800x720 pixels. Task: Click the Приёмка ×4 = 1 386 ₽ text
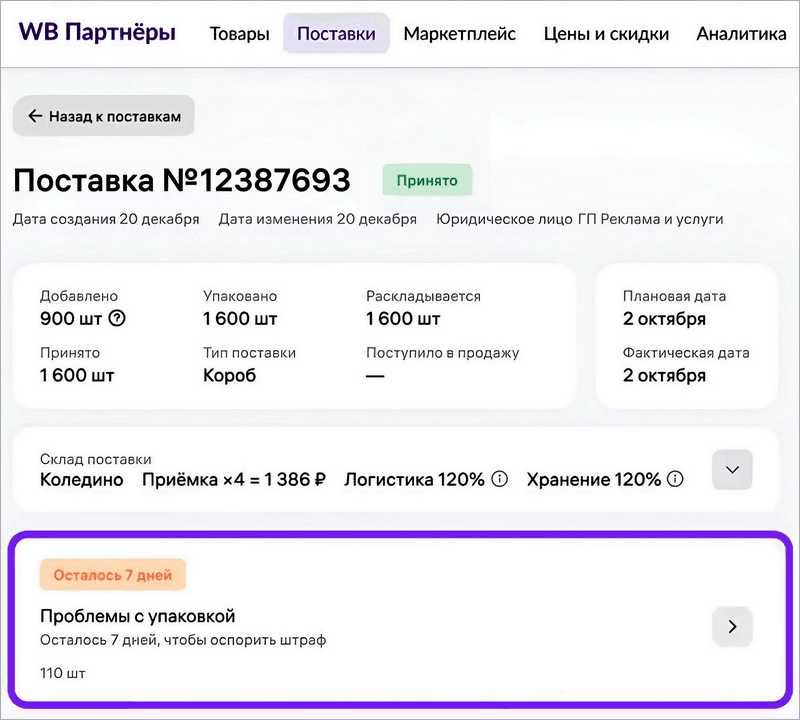click(x=234, y=479)
